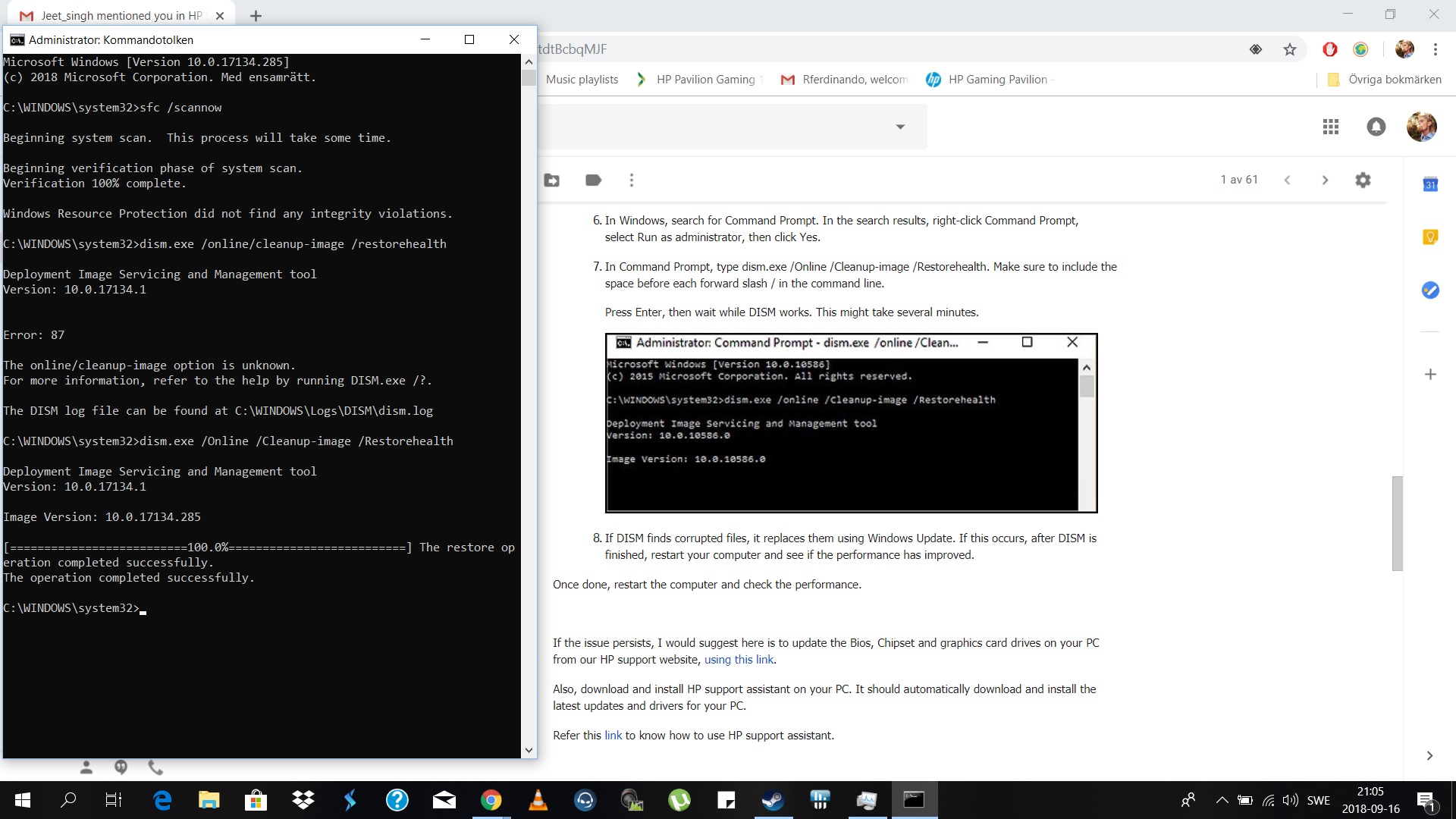Open Steam from the taskbar
The width and height of the screenshot is (1456, 819).
tap(773, 800)
